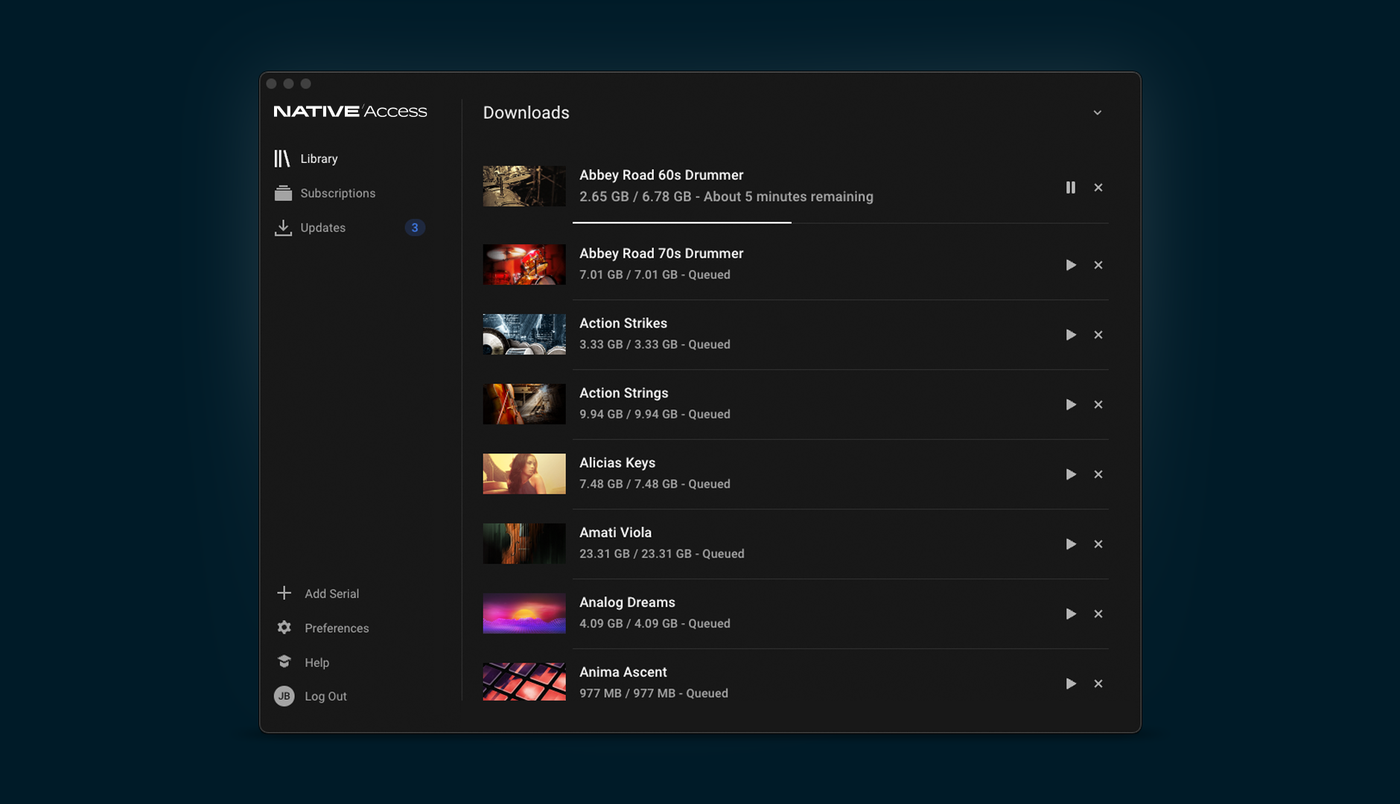Click the Downloads heading
1400x804 pixels.
[526, 113]
